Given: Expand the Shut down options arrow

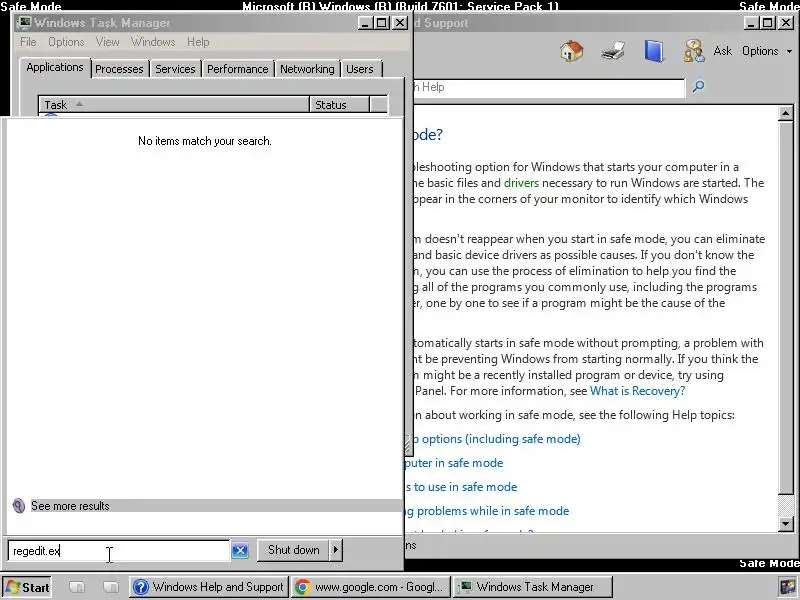Looking at the screenshot, I should (x=336, y=550).
